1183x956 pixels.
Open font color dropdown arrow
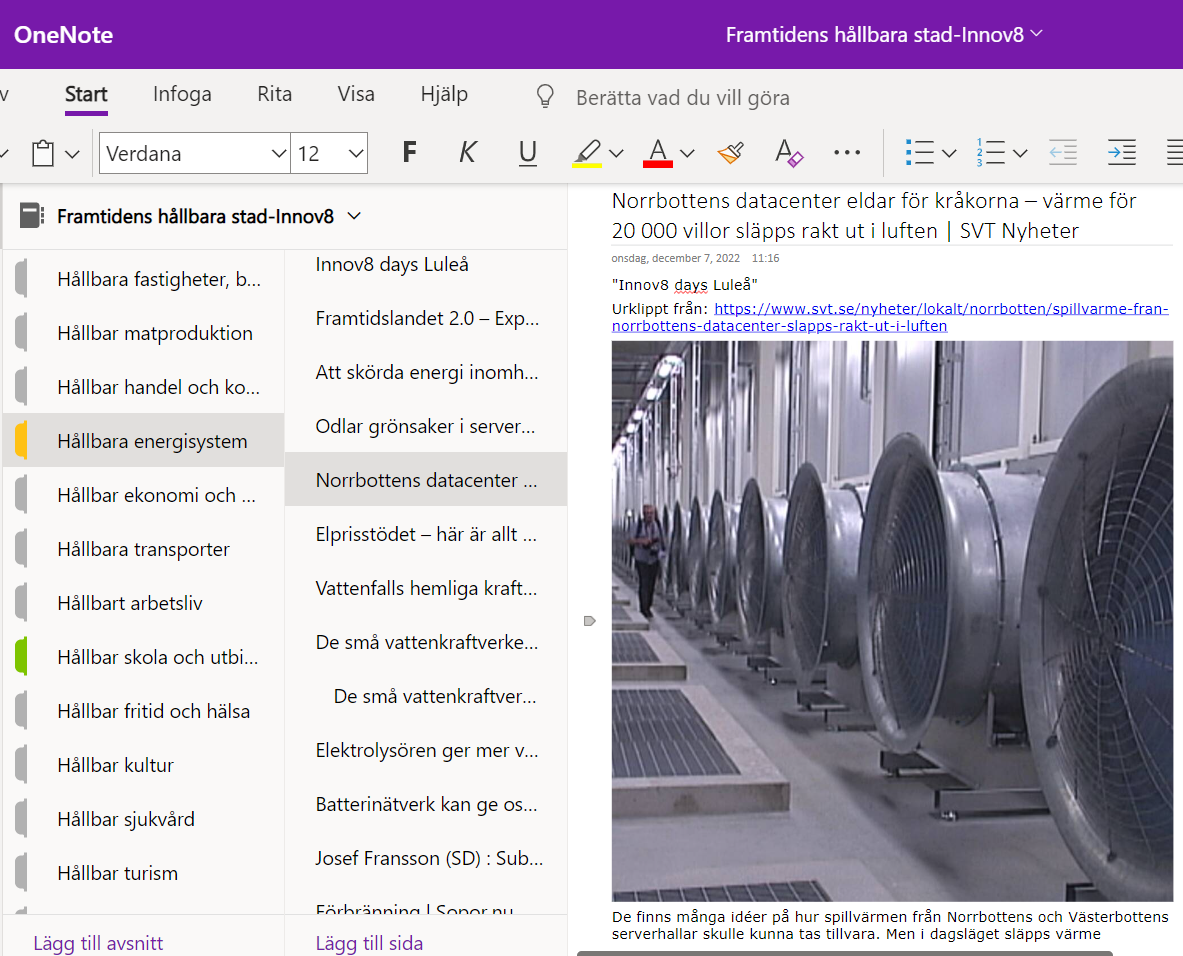click(x=687, y=153)
